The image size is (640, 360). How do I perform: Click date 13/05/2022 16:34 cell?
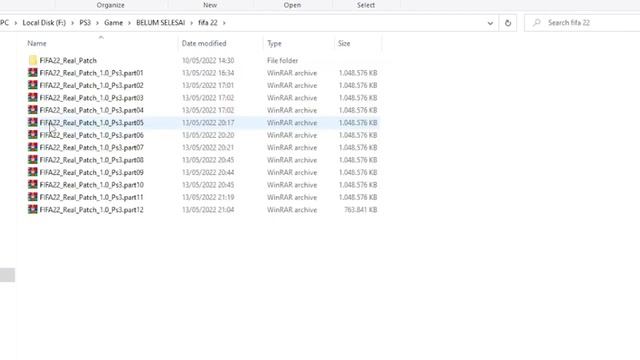[208, 73]
